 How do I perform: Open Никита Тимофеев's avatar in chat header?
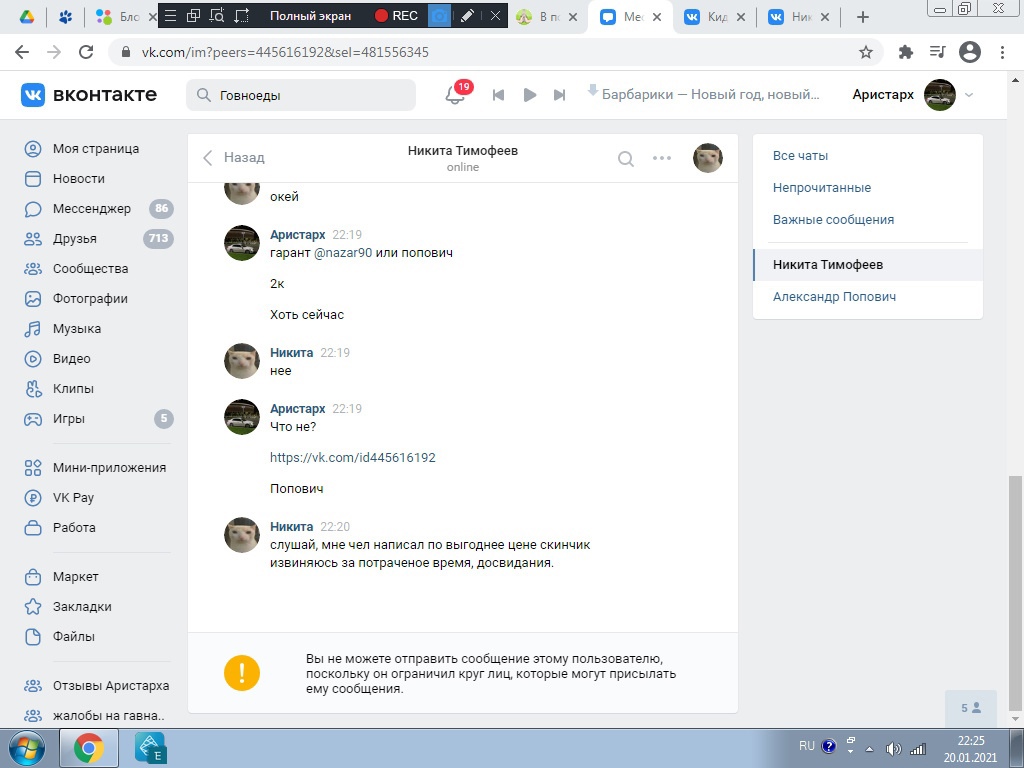708,158
